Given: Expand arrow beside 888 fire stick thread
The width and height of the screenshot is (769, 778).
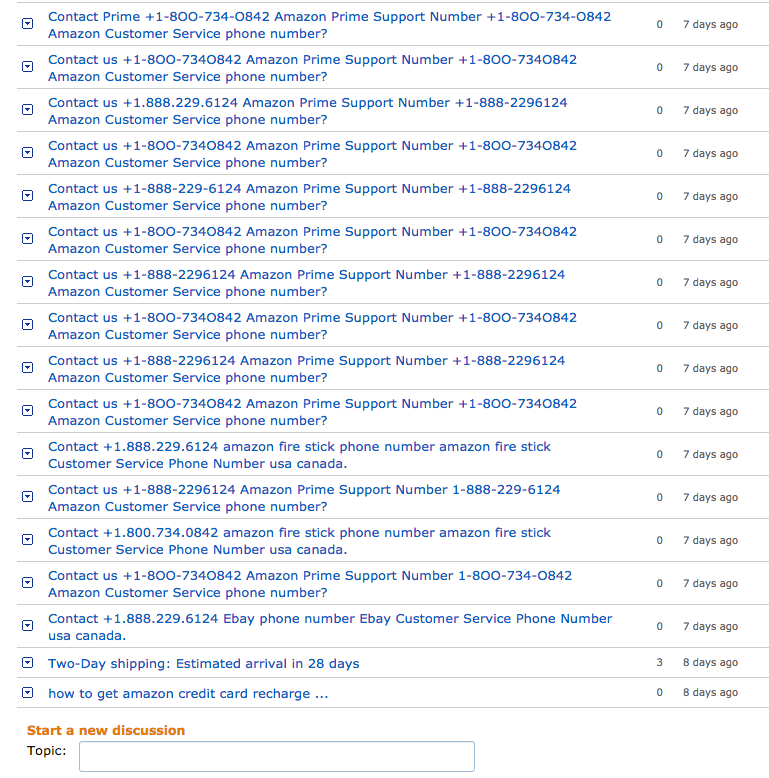Looking at the screenshot, I should 28,453.
